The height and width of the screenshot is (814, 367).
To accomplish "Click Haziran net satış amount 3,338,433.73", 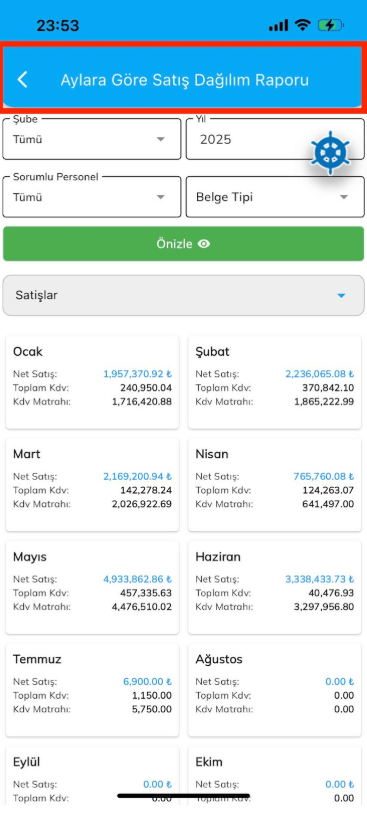I will point(319,579).
